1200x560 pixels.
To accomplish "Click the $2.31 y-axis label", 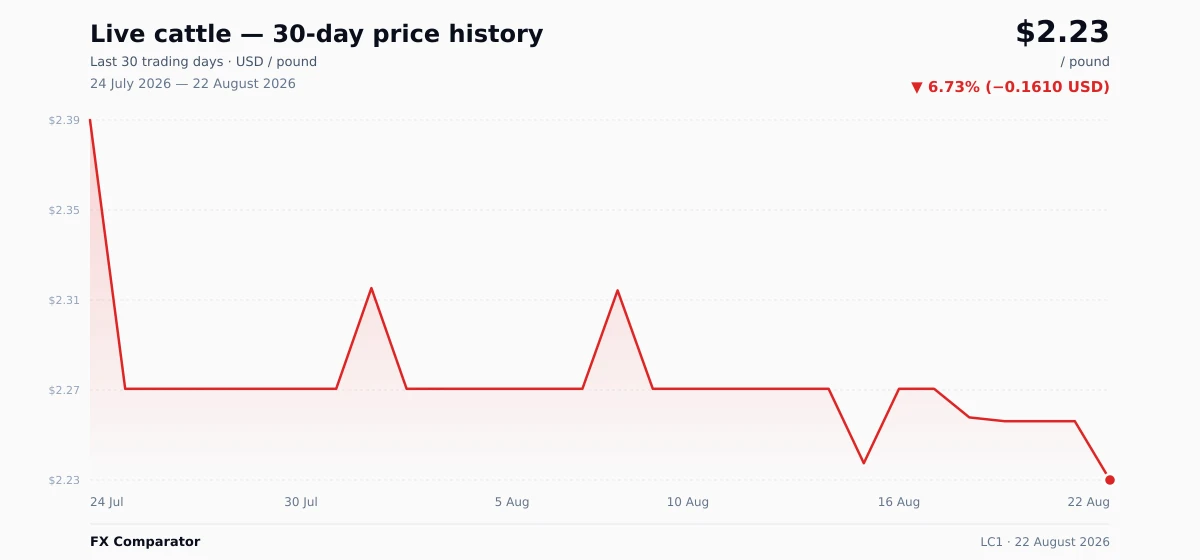I will tap(64, 300).
